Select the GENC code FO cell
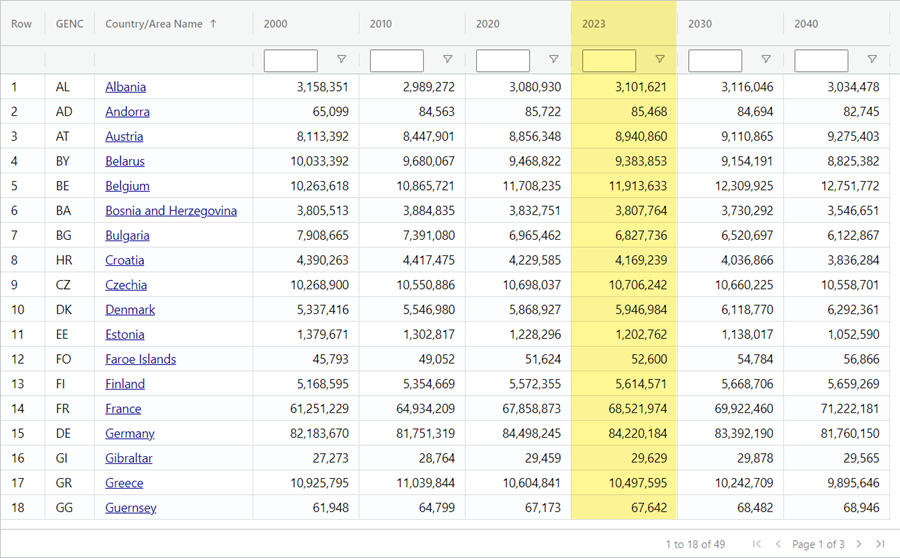Image resolution: width=900 pixels, height=558 pixels. tap(63, 359)
